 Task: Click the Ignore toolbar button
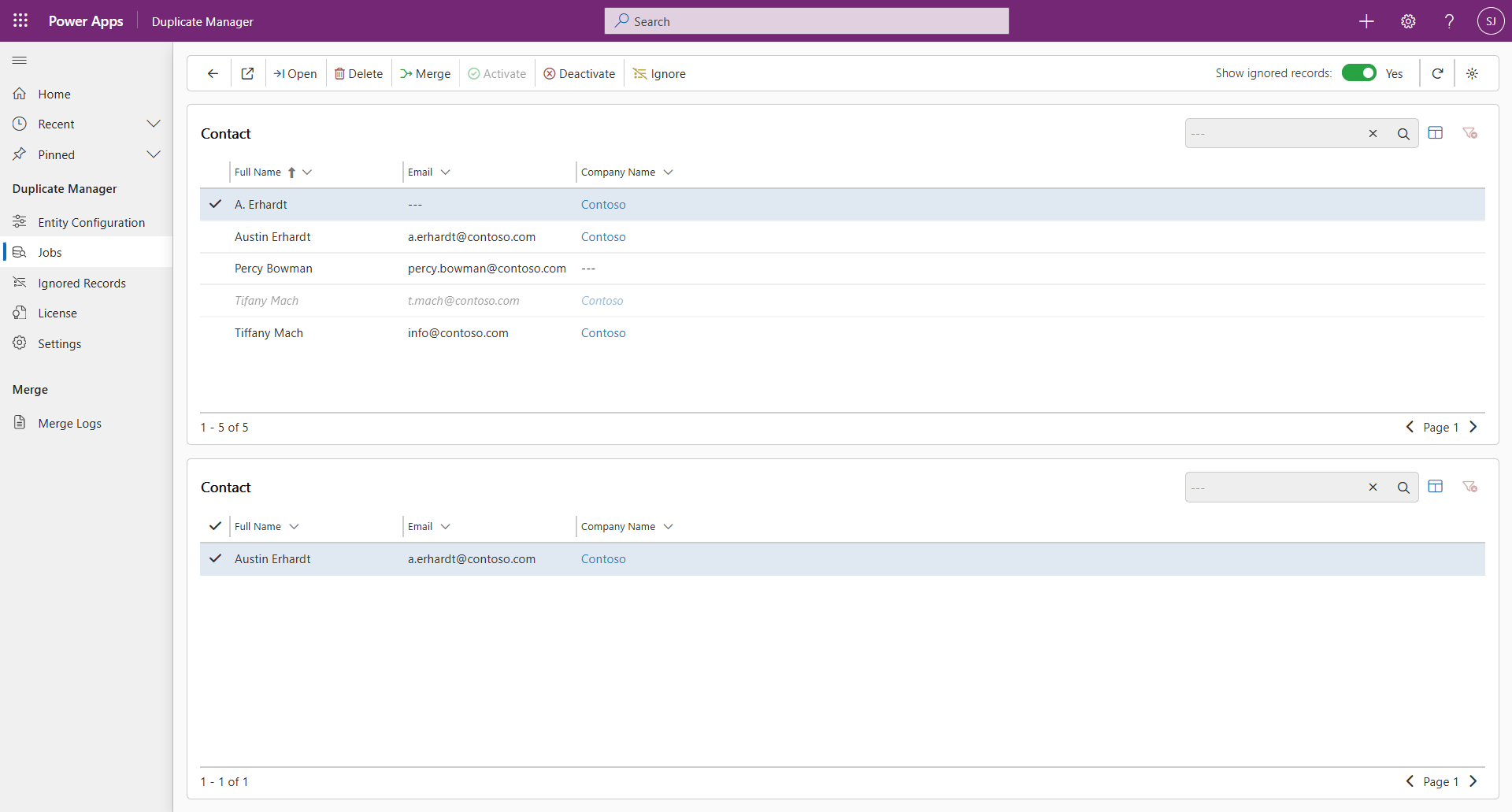click(660, 73)
